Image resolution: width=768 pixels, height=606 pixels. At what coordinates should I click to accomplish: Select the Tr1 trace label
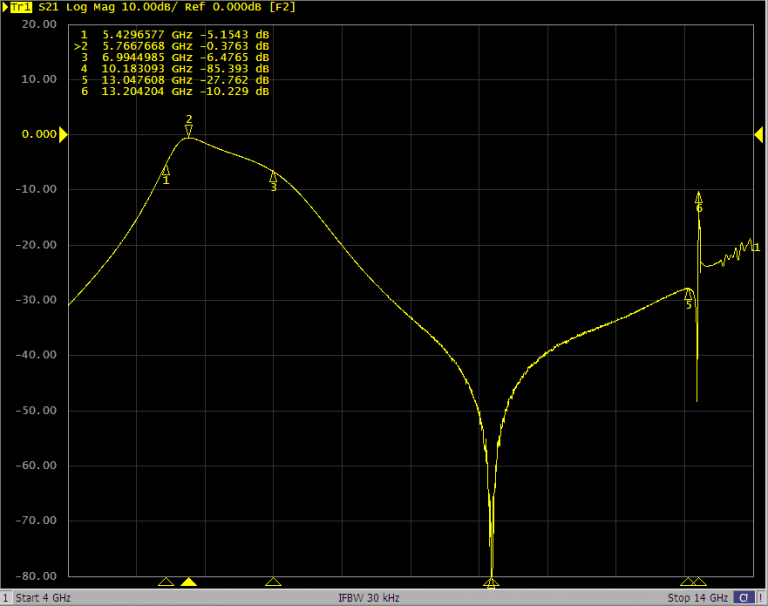[x=22, y=7]
